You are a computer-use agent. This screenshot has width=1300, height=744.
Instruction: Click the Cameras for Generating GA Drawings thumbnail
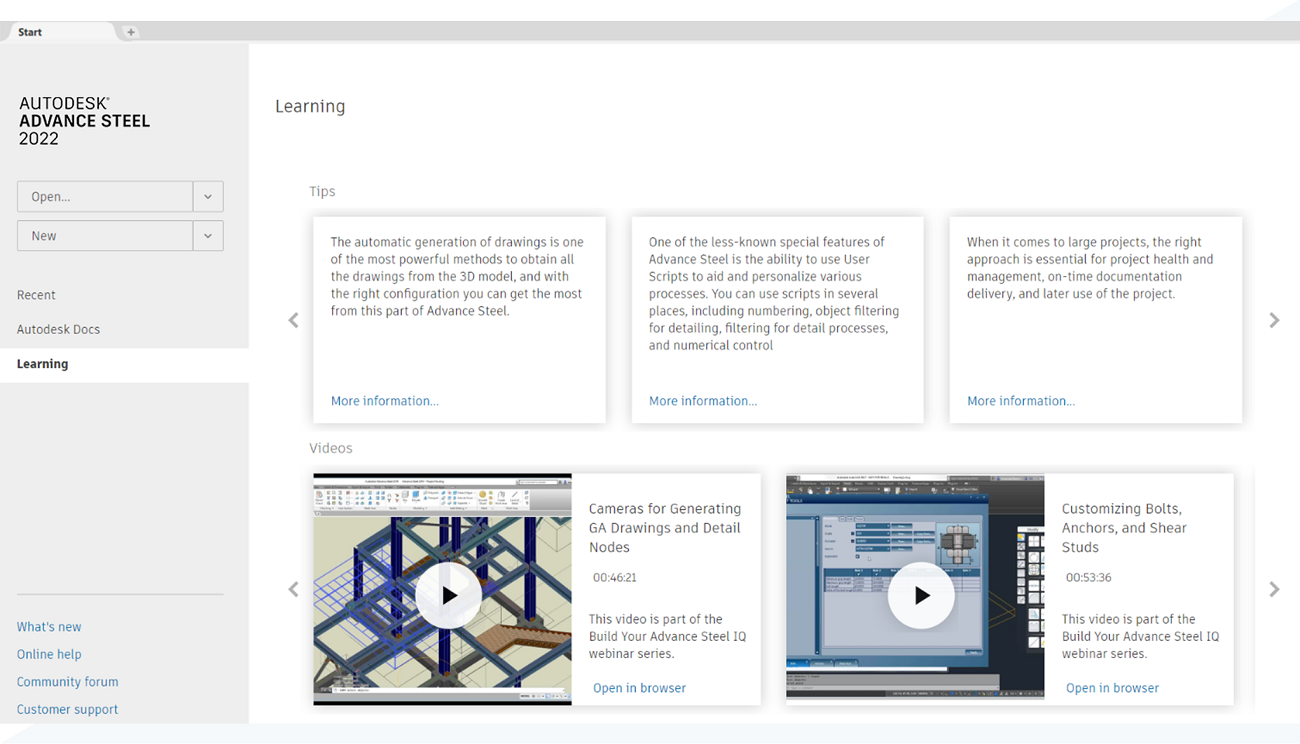[443, 589]
